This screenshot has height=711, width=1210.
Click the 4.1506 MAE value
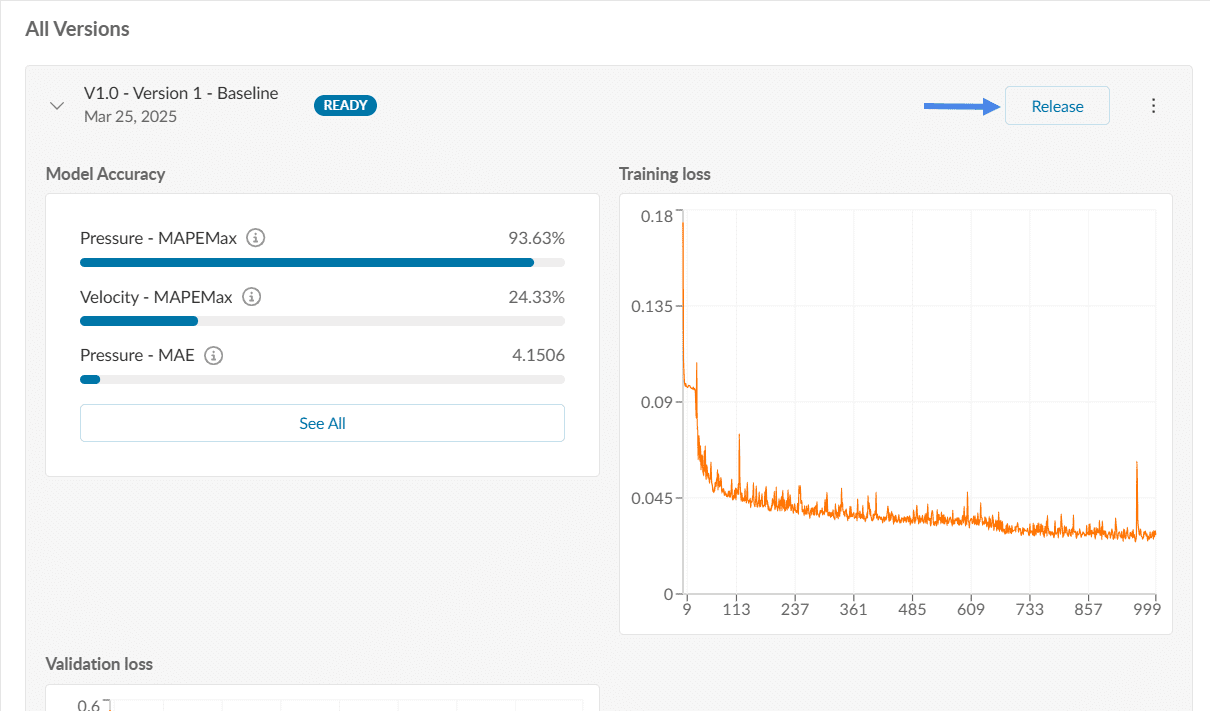point(537,355)
